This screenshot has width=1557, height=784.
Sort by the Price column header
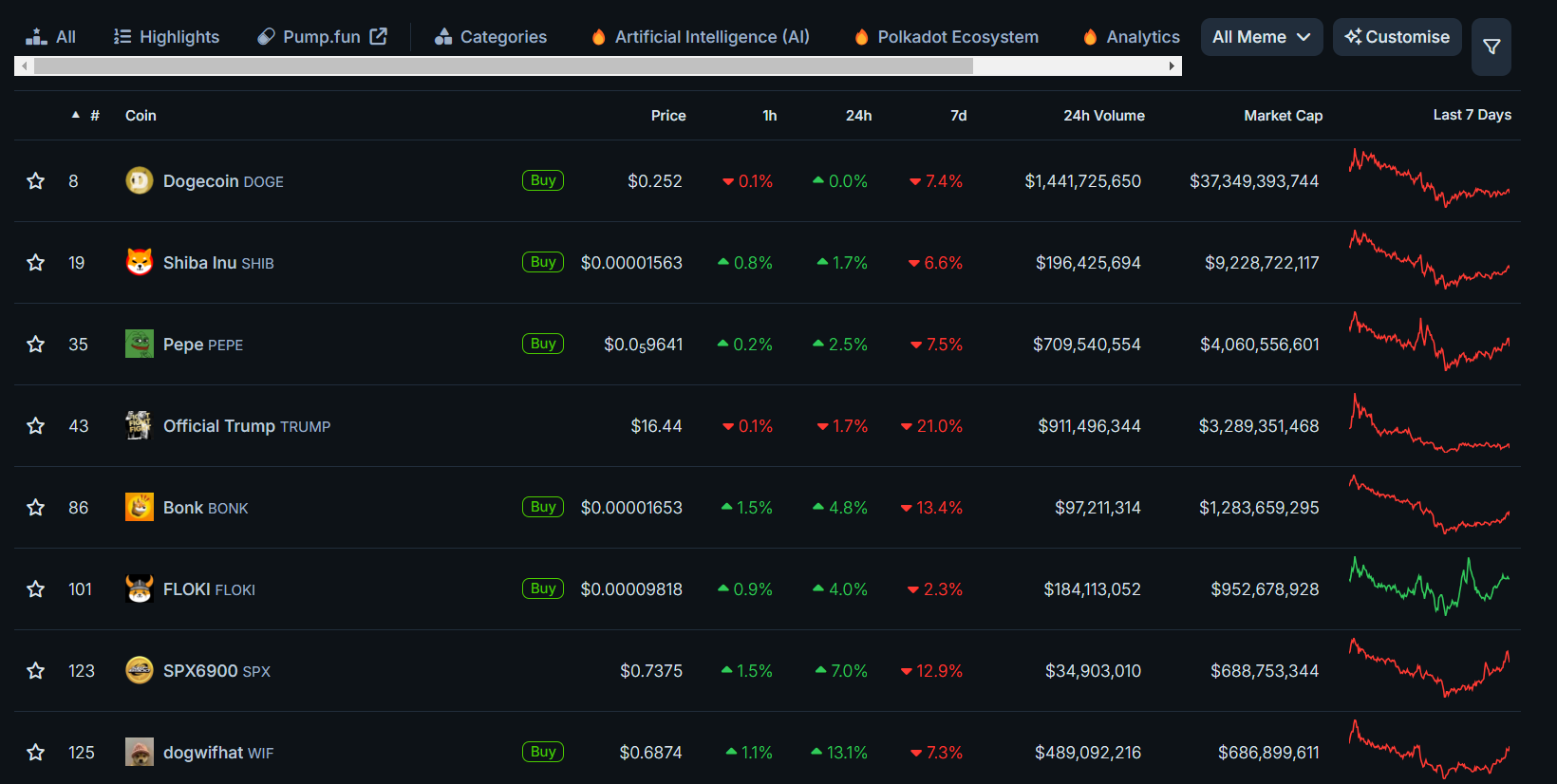tap(668, 115)
